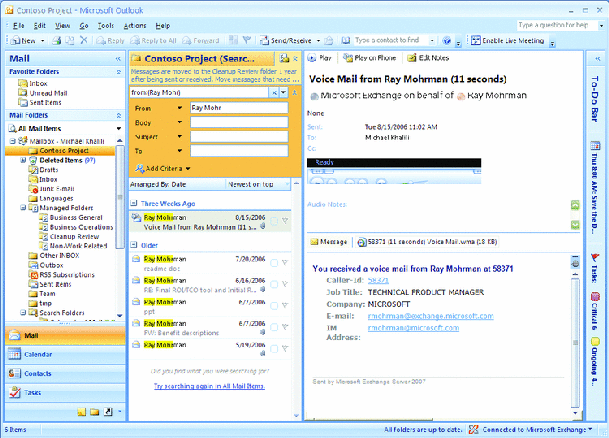Click the Send/Receive button
Screen dimensions: 609x438
coord(286,40)
